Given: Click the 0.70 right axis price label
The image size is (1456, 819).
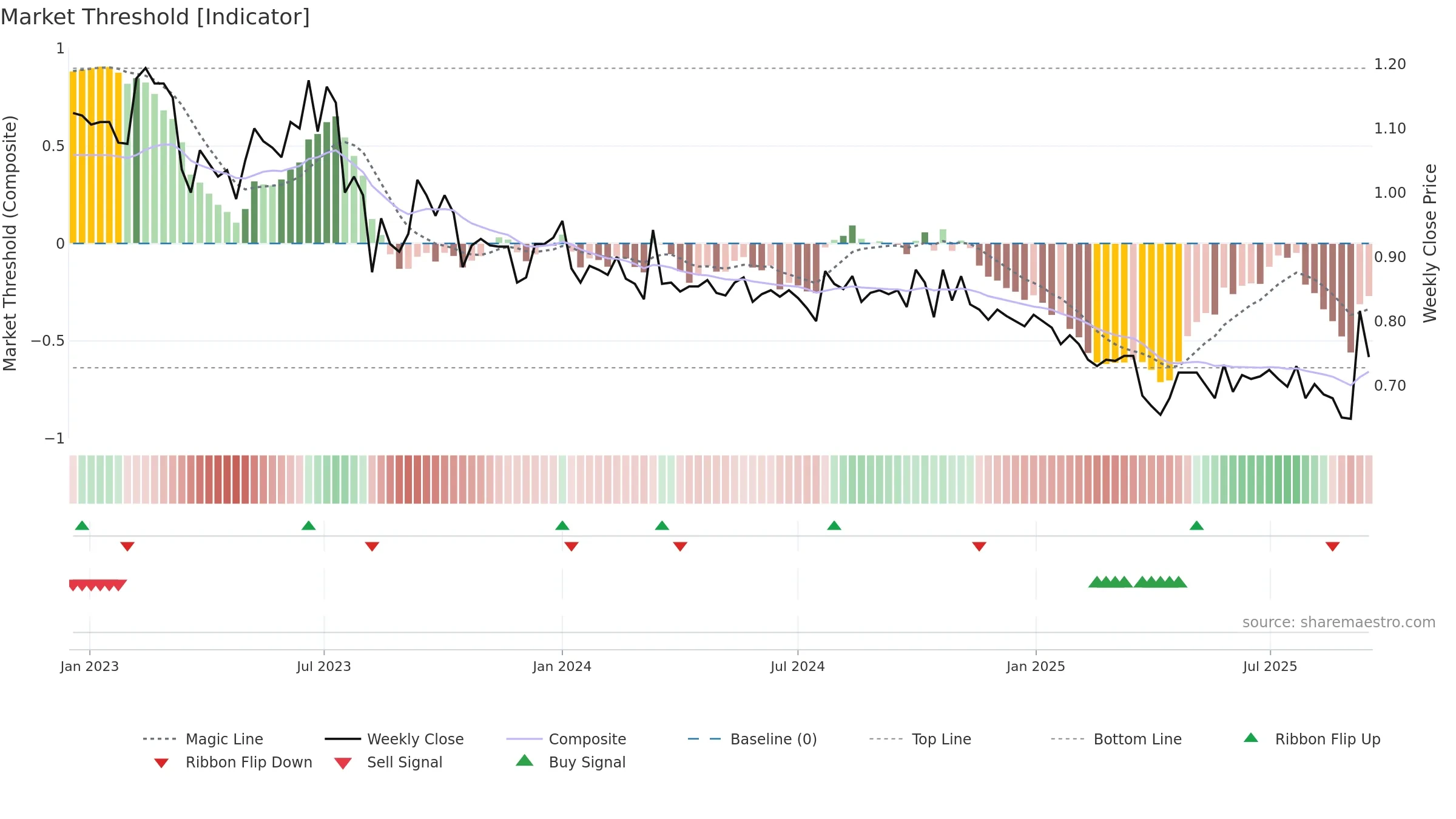Looking at the screenshot, I should click(1390, 386).
